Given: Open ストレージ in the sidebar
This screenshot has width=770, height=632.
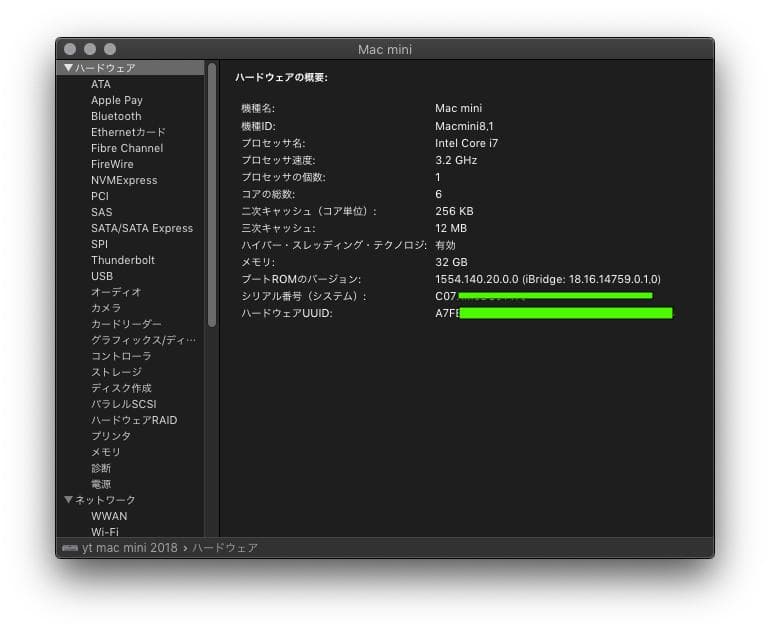Looking at the screenshot, I should 116,372.
